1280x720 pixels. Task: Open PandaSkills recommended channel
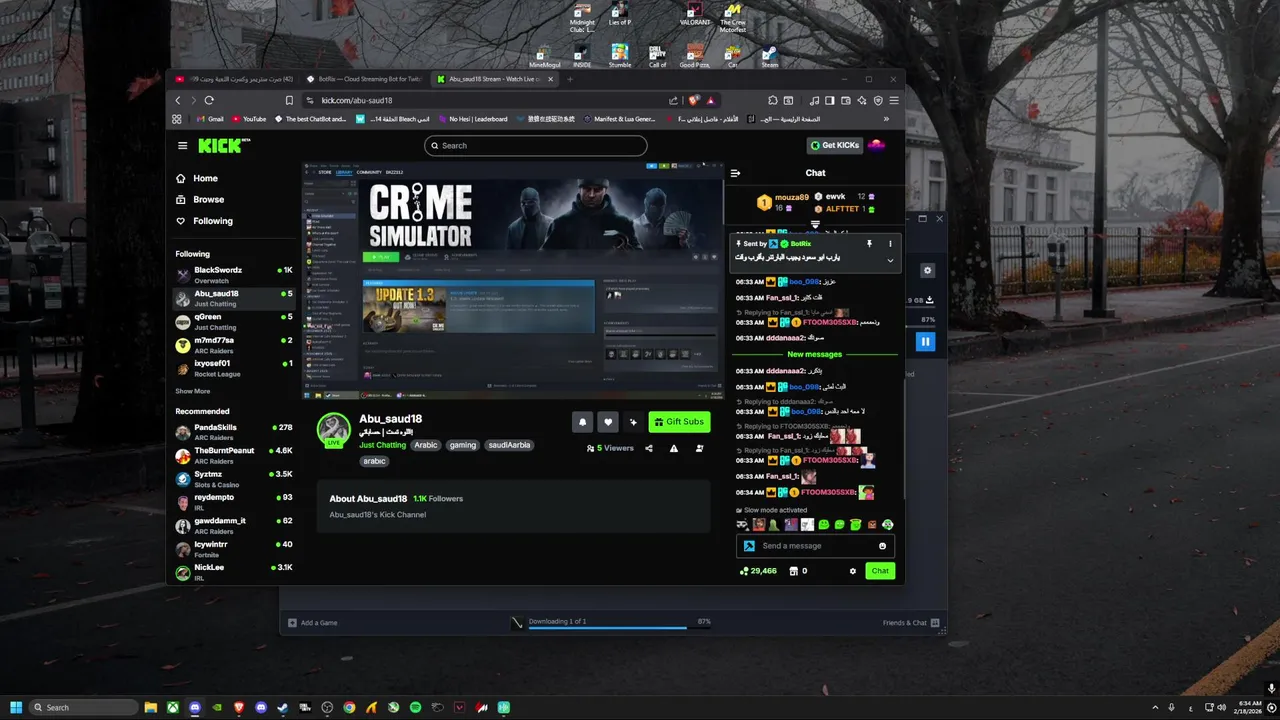pos(234,432)
